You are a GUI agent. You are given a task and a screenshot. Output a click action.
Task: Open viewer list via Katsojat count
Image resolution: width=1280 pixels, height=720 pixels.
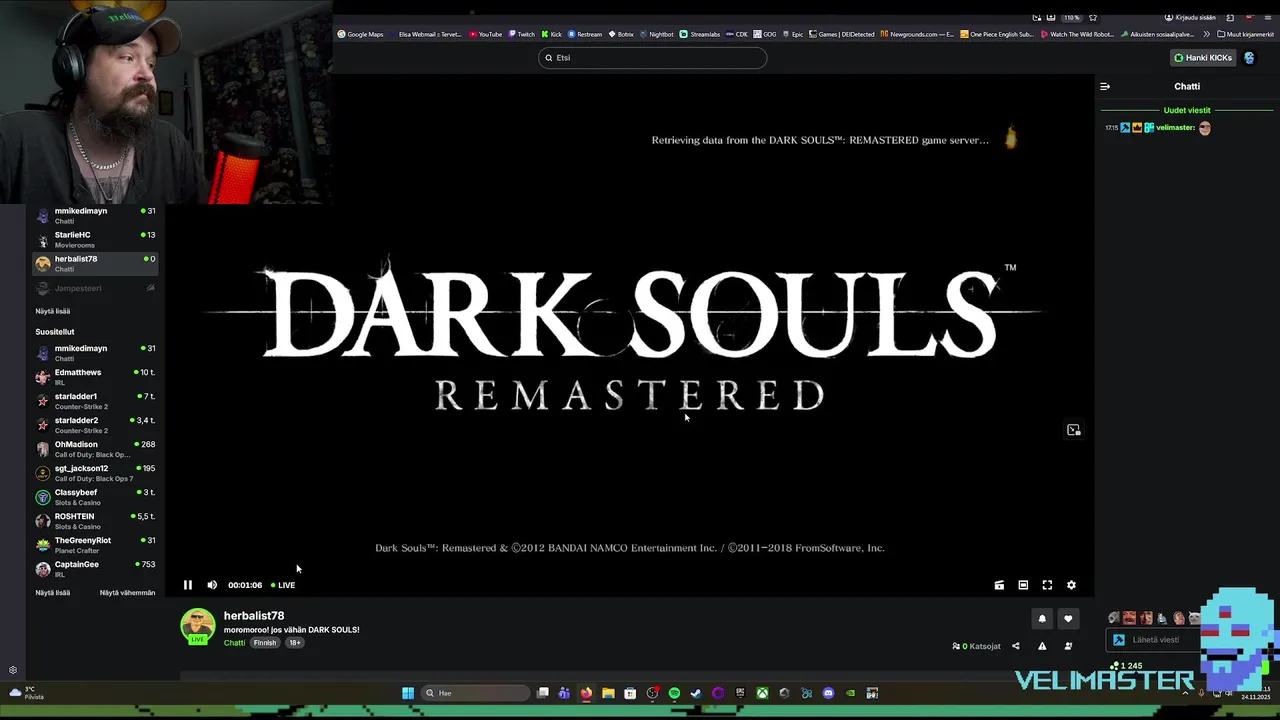pyautogui.click(x=977, y=646)
